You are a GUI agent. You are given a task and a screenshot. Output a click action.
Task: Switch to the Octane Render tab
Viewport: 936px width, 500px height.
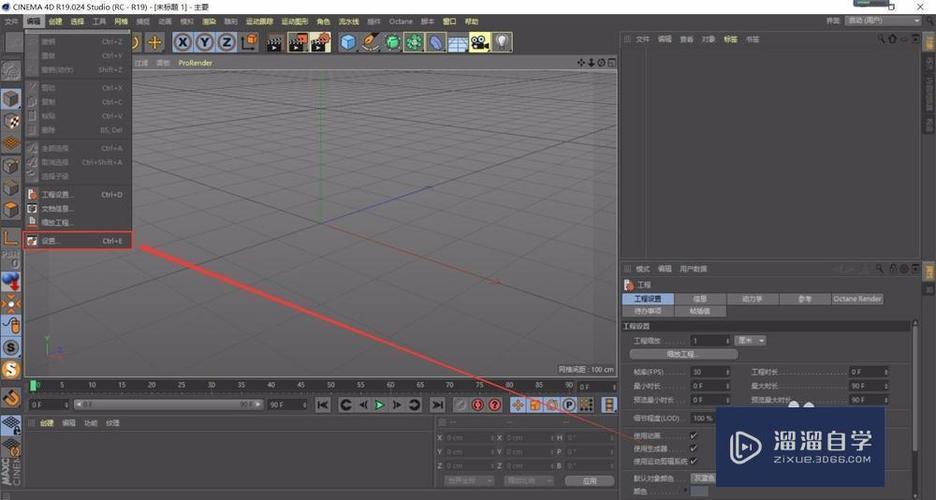pyautogui.click(x=857, y=299)
